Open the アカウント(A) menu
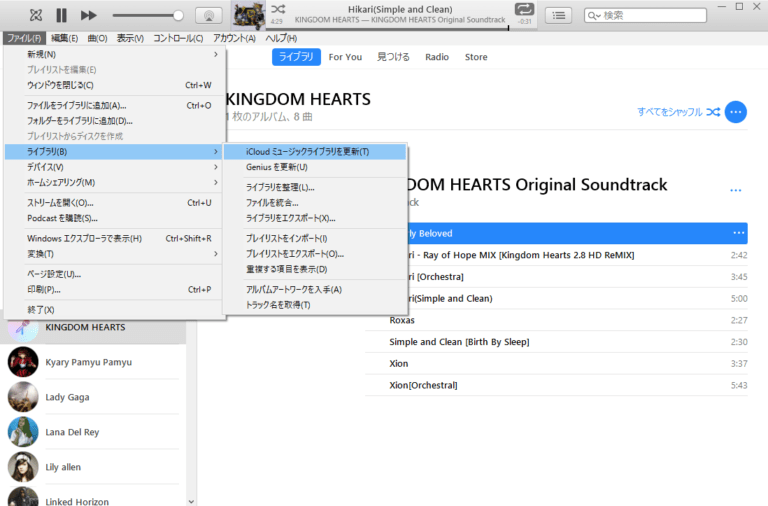Image resolution: width=768 pixels, height=506 pixels. point(234,38)
